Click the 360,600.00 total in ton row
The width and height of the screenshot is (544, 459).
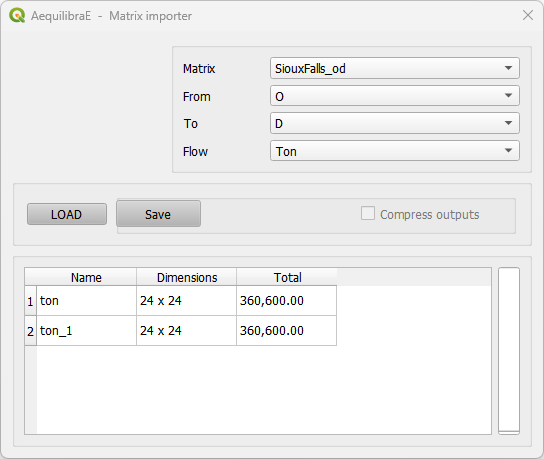pos(287,301)
